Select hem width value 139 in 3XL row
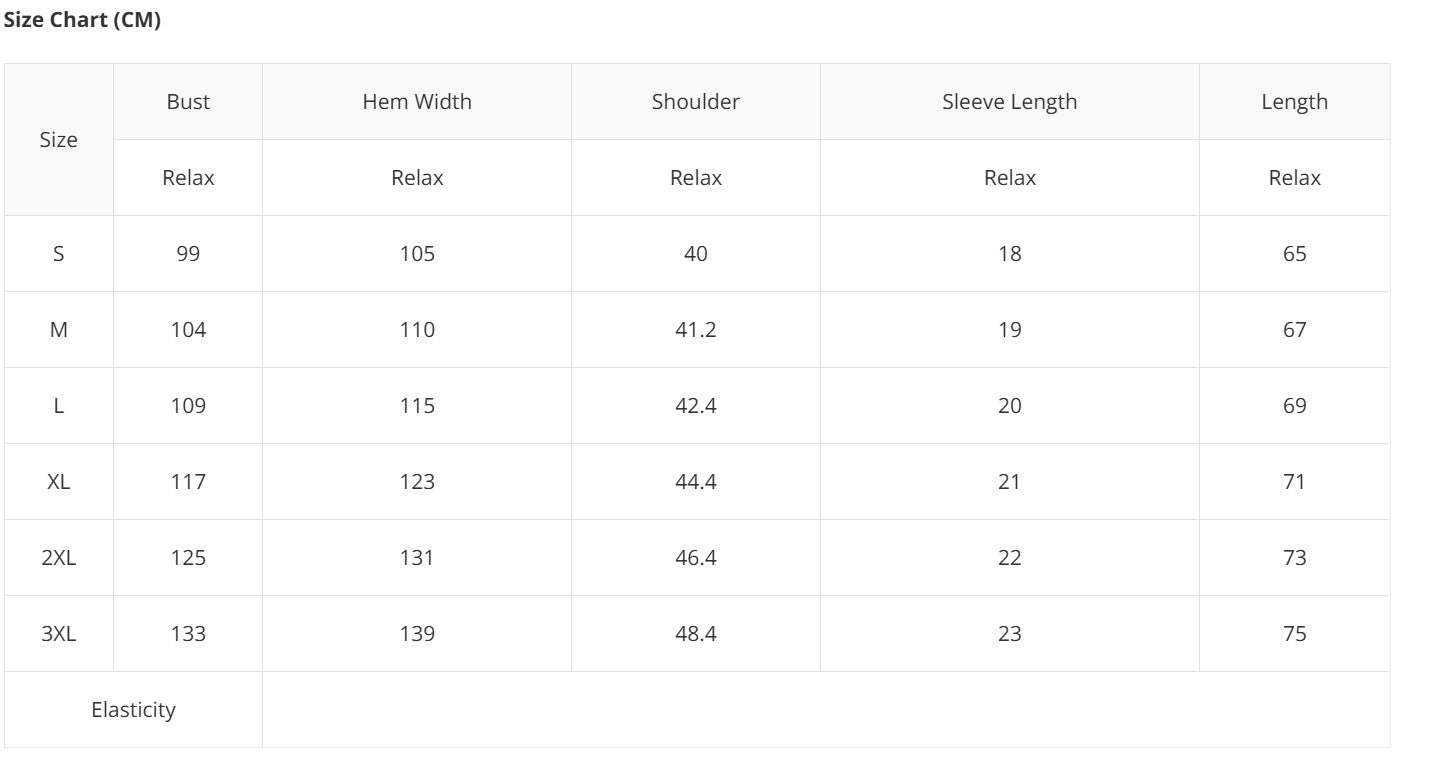 [x=417, y=634]
